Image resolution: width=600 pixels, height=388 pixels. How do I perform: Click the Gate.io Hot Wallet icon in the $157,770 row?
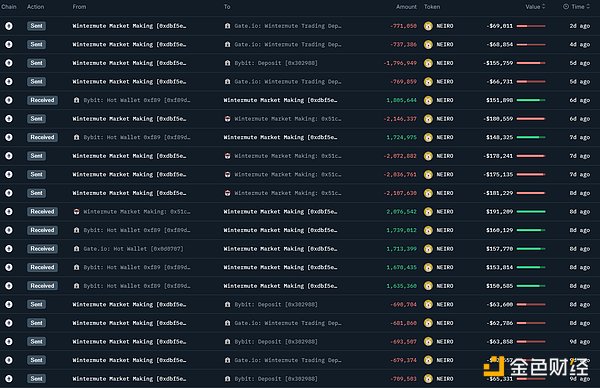pyautogui.click(x=77, y=249)
